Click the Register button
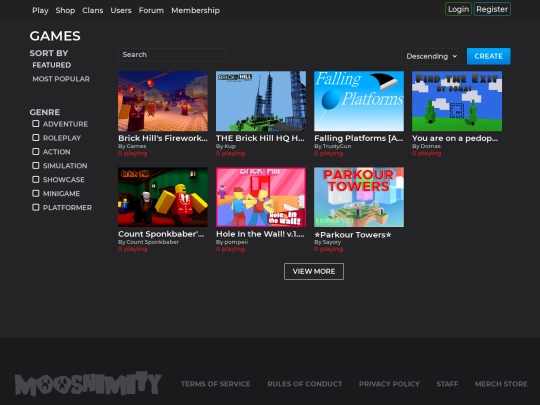 click(x=492, y=9)
